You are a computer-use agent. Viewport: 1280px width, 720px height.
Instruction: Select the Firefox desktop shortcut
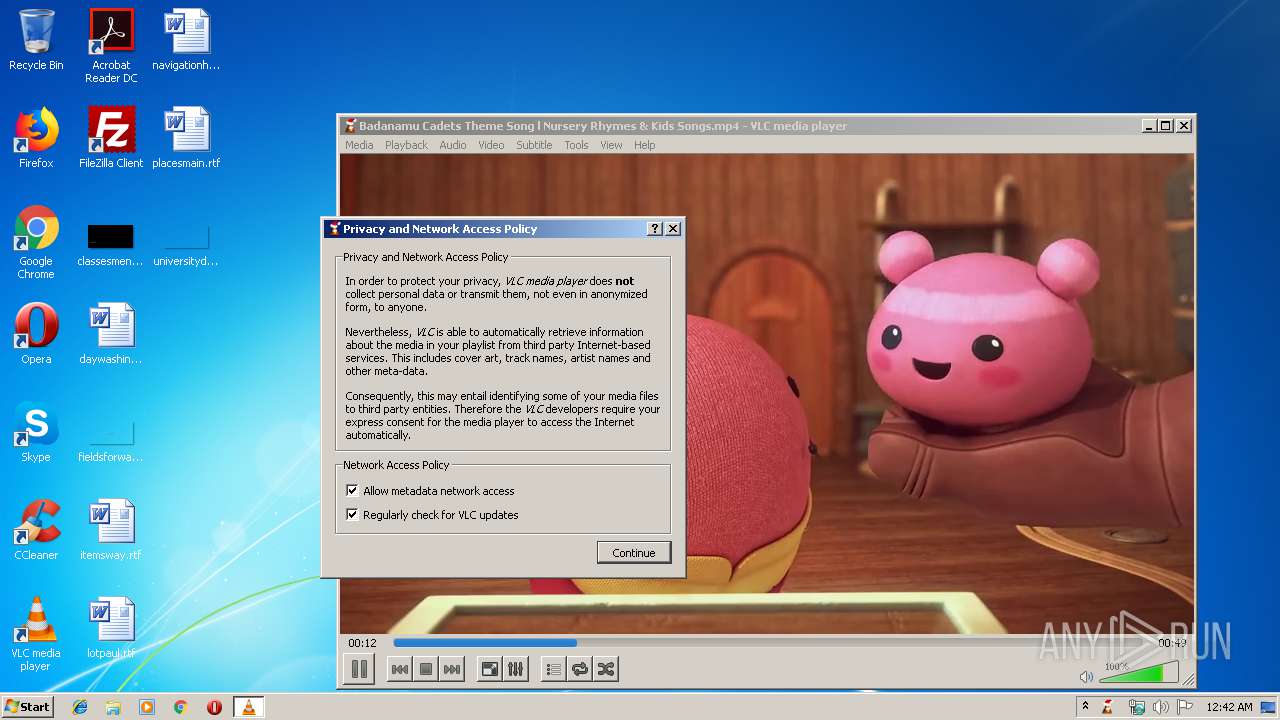click(x=36, y=138)
